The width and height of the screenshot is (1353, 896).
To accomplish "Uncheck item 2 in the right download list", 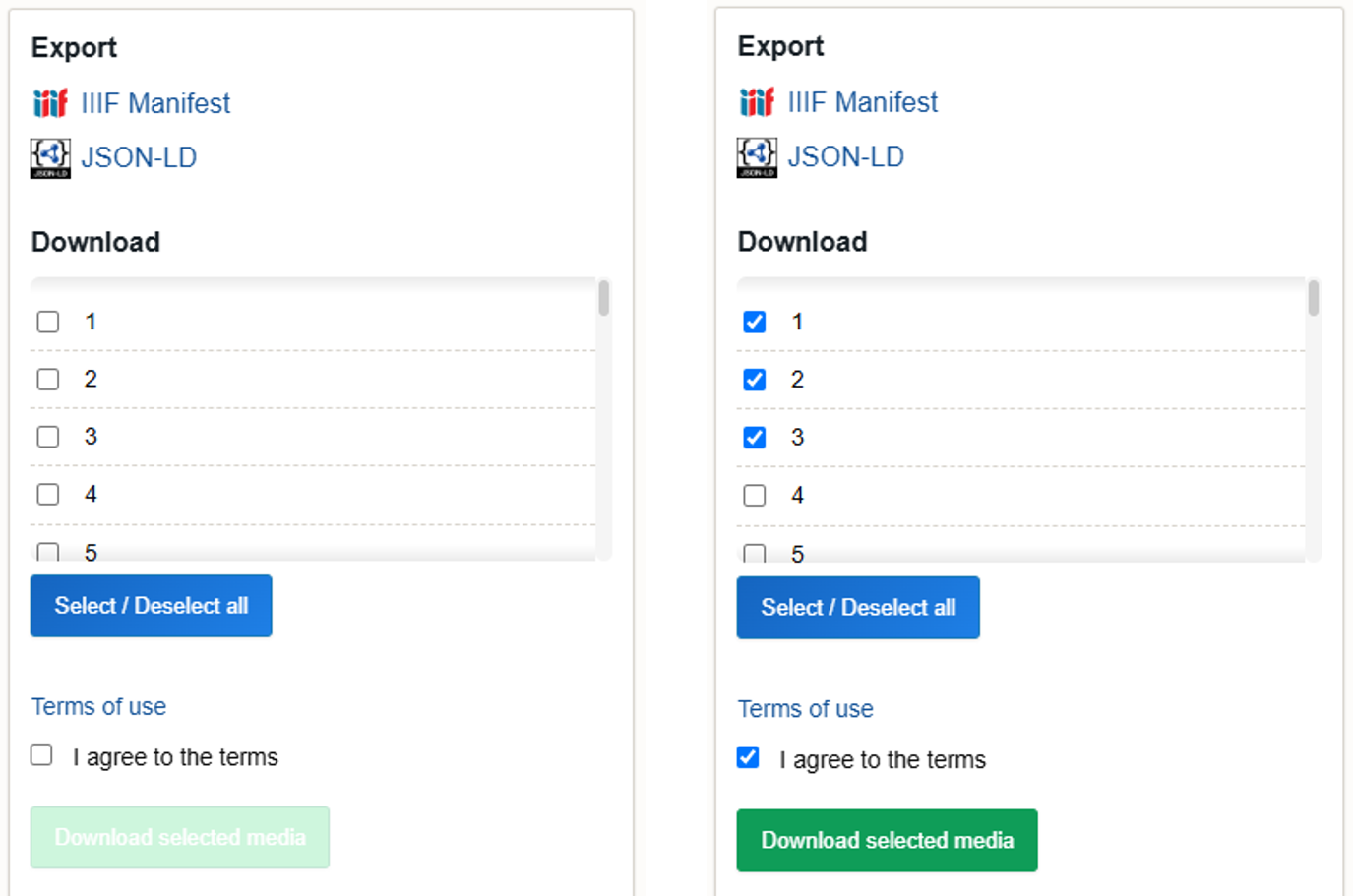I will pyautogui.click(x=754, y=380).
